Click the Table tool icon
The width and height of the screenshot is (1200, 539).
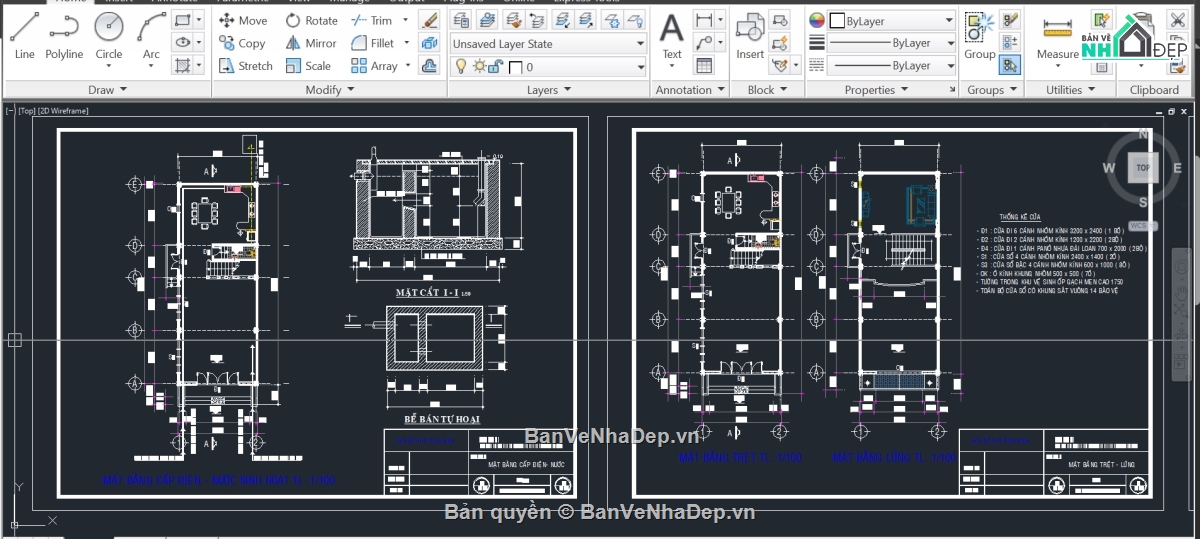tap(704, 65)
